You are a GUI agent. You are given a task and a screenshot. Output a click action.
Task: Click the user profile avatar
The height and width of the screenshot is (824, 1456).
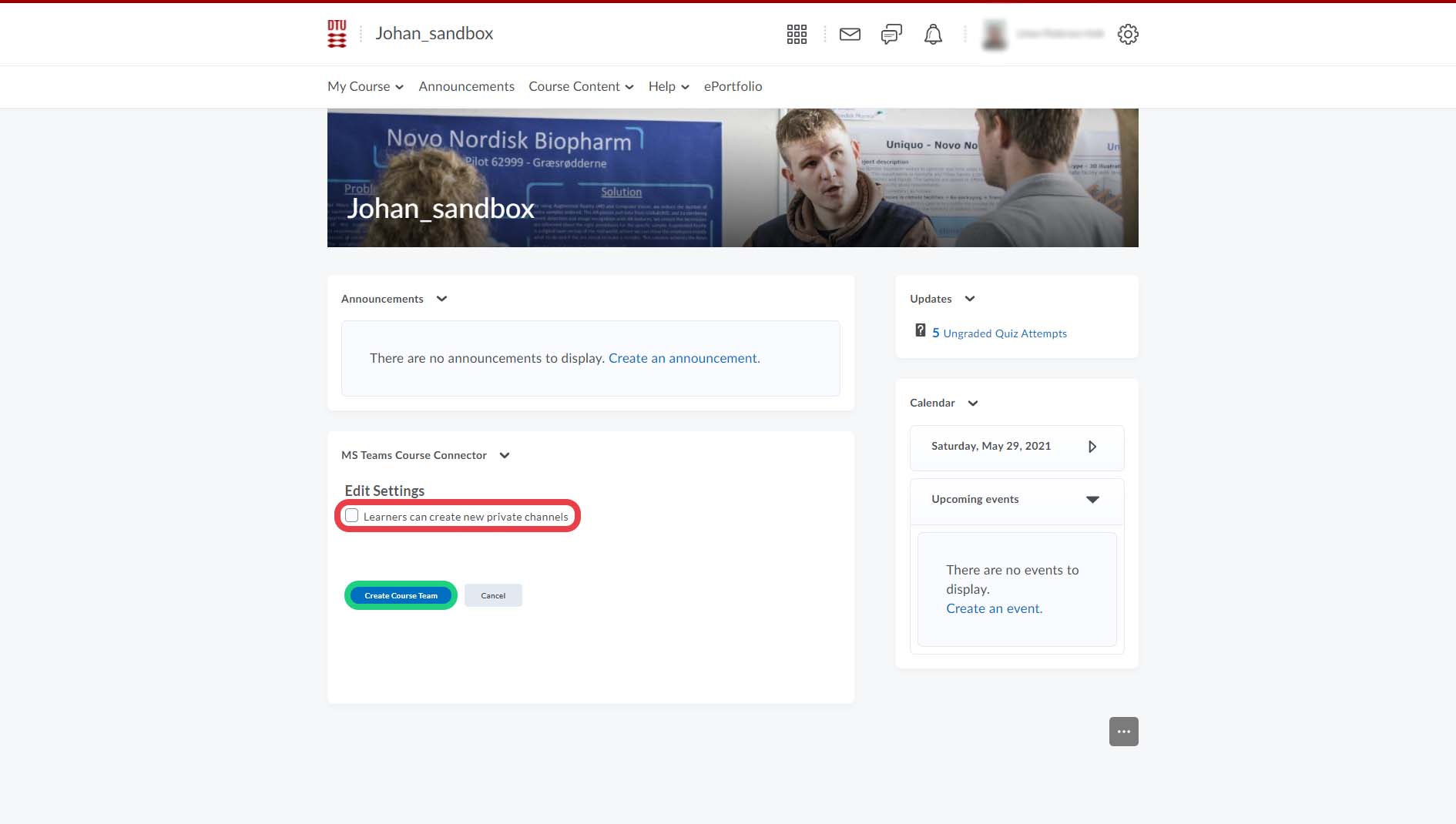pos(995,35)
